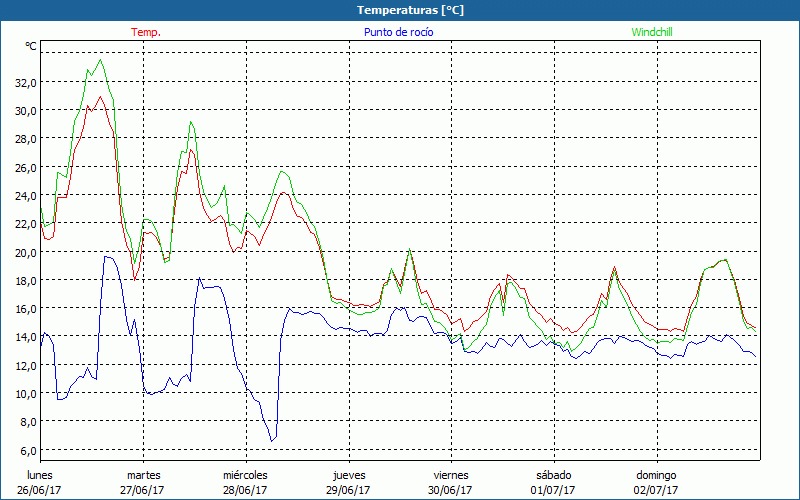Click the 26/06/17 date label
The image size is (800, 500).
click(40, 490)
